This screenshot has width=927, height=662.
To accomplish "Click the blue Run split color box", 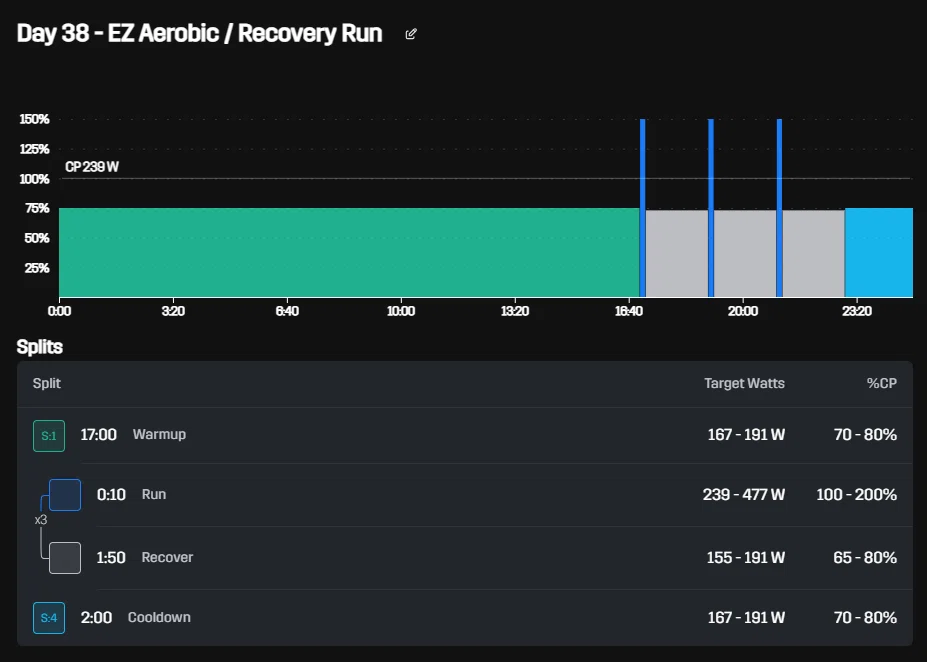I will 65,495.
